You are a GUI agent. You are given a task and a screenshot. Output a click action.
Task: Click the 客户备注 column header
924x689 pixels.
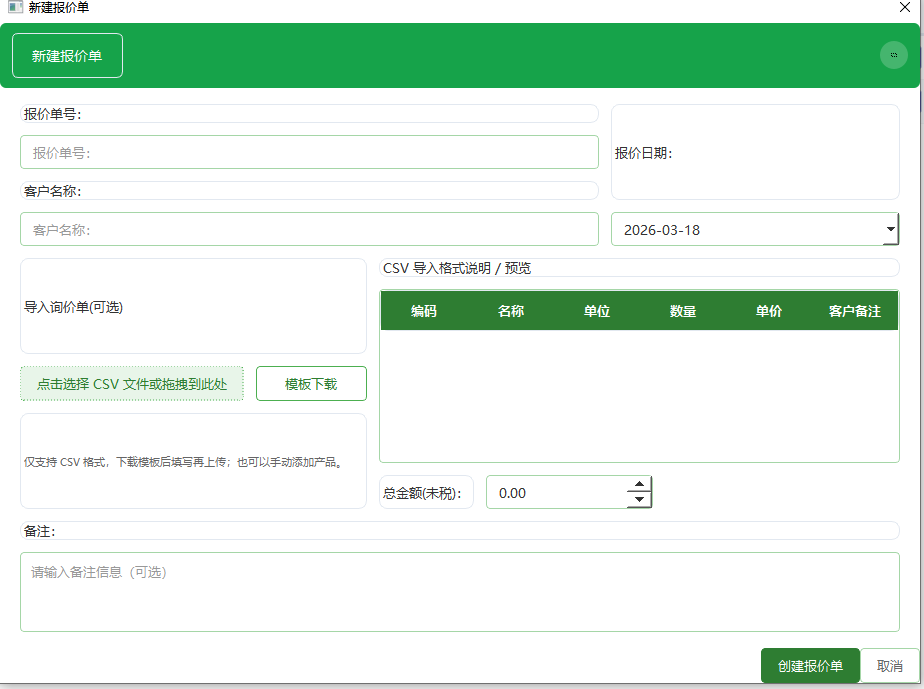tap(854, 311)
